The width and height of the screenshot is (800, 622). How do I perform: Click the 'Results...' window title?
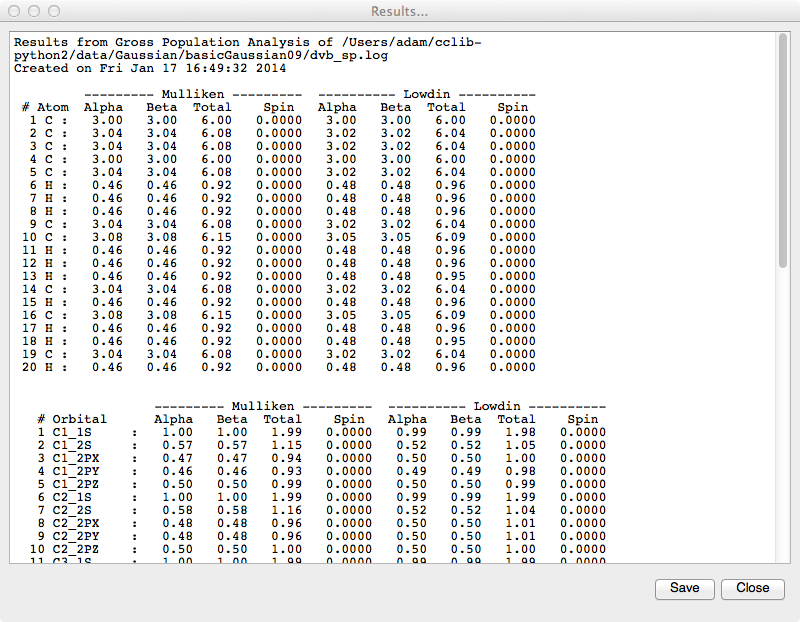[x=399, y=11]
